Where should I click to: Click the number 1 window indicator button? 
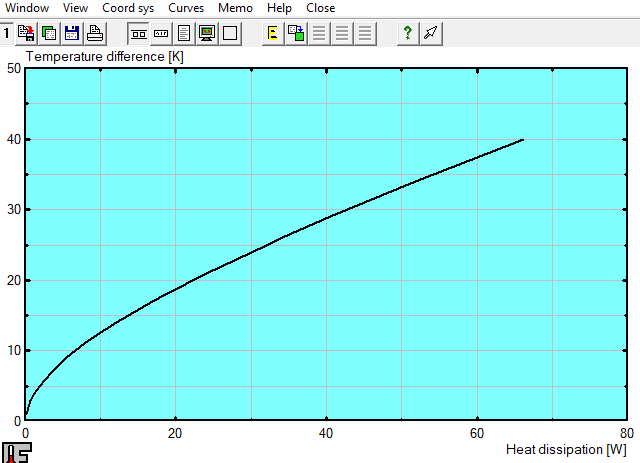coord(7,33)
